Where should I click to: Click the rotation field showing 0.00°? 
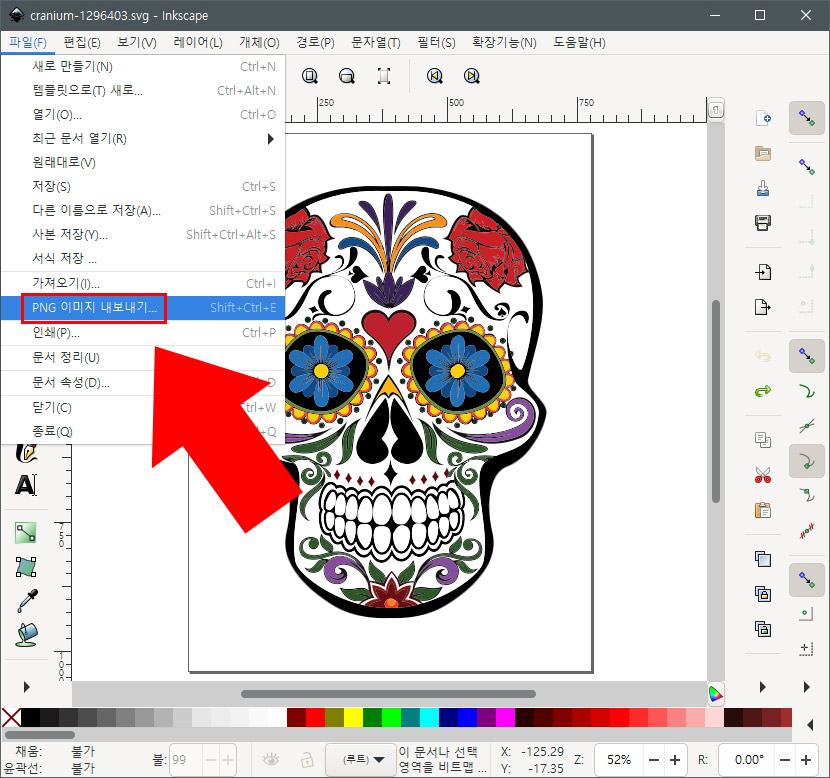pyautogui.click(x=748, y=760)
